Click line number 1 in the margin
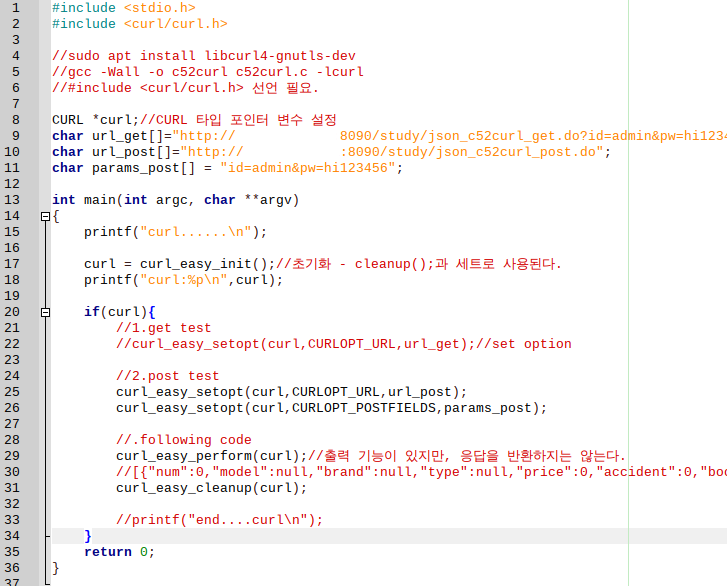Screen dimensions: 727x586 pos(15,8)
